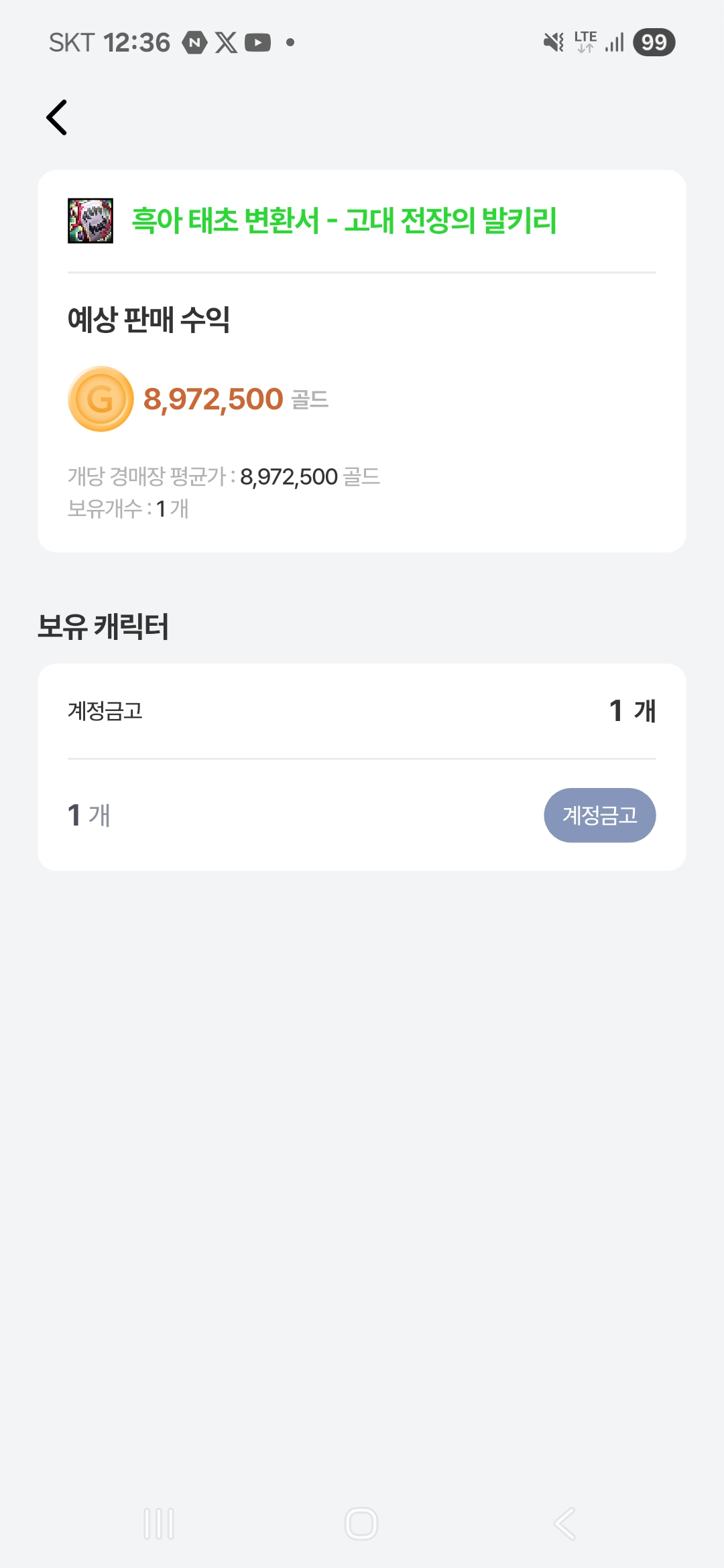This screenshot has width=724, height=1568.
Task: Tap the 개당 경매장 평균가 price line
Action: click(x=224, y=476)
